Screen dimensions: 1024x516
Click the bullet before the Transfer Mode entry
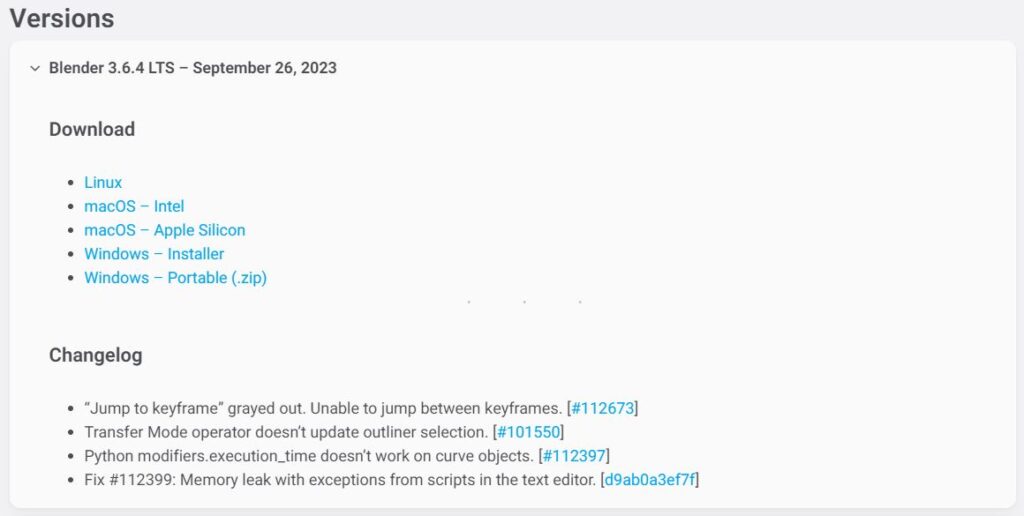pyautogui.click(x=70, y=432)
